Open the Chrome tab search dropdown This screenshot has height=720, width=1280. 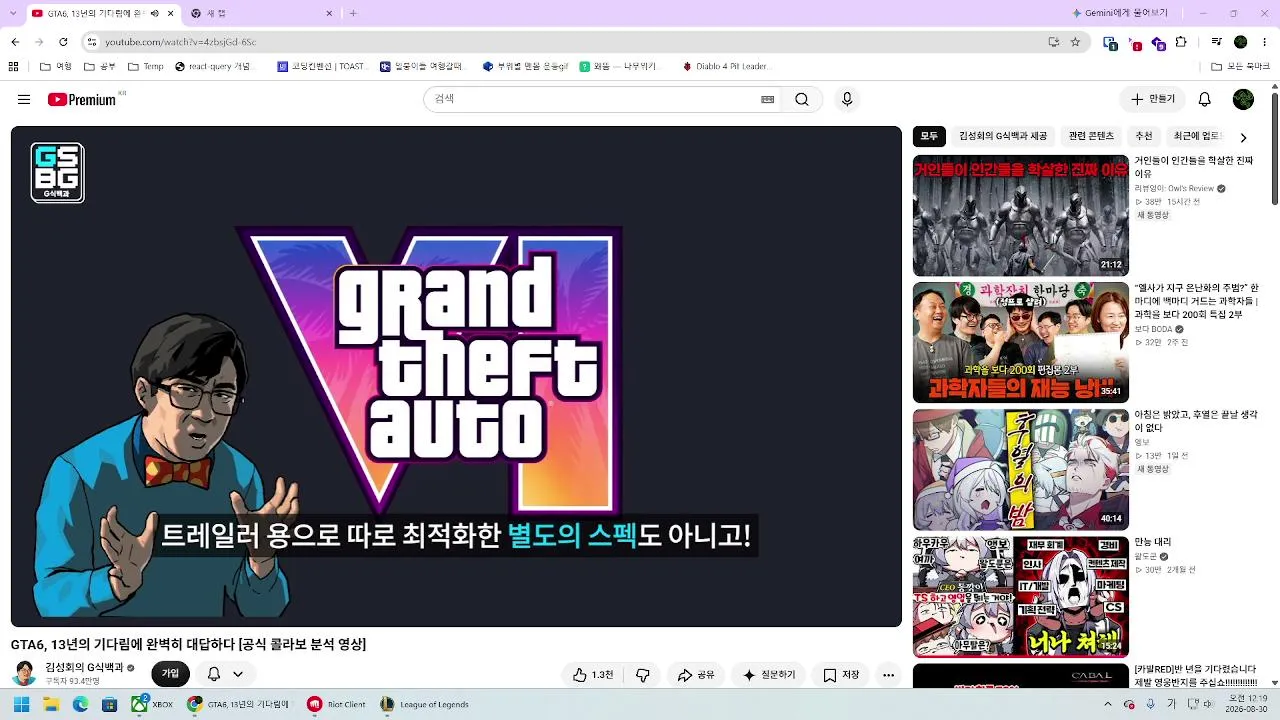tap(15, 13)
